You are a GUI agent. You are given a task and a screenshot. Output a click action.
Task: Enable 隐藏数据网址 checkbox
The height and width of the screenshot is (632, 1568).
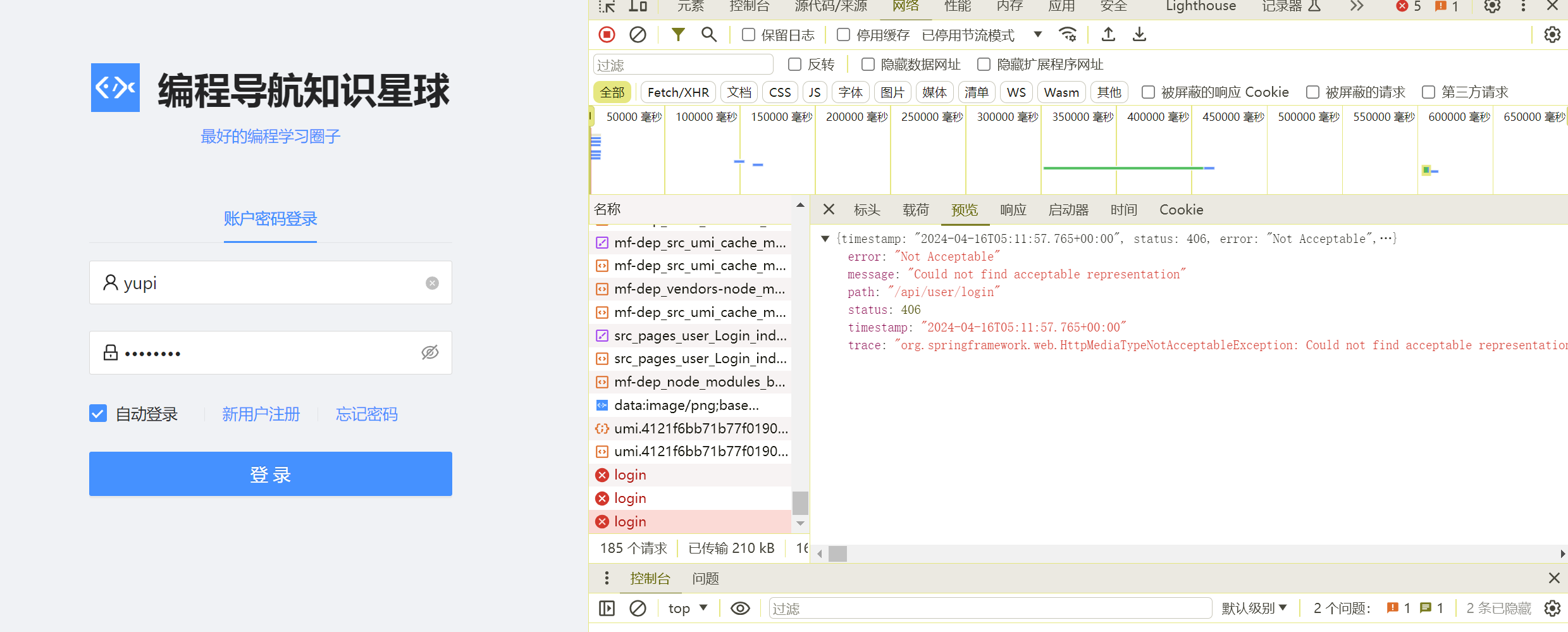point(868,65)
